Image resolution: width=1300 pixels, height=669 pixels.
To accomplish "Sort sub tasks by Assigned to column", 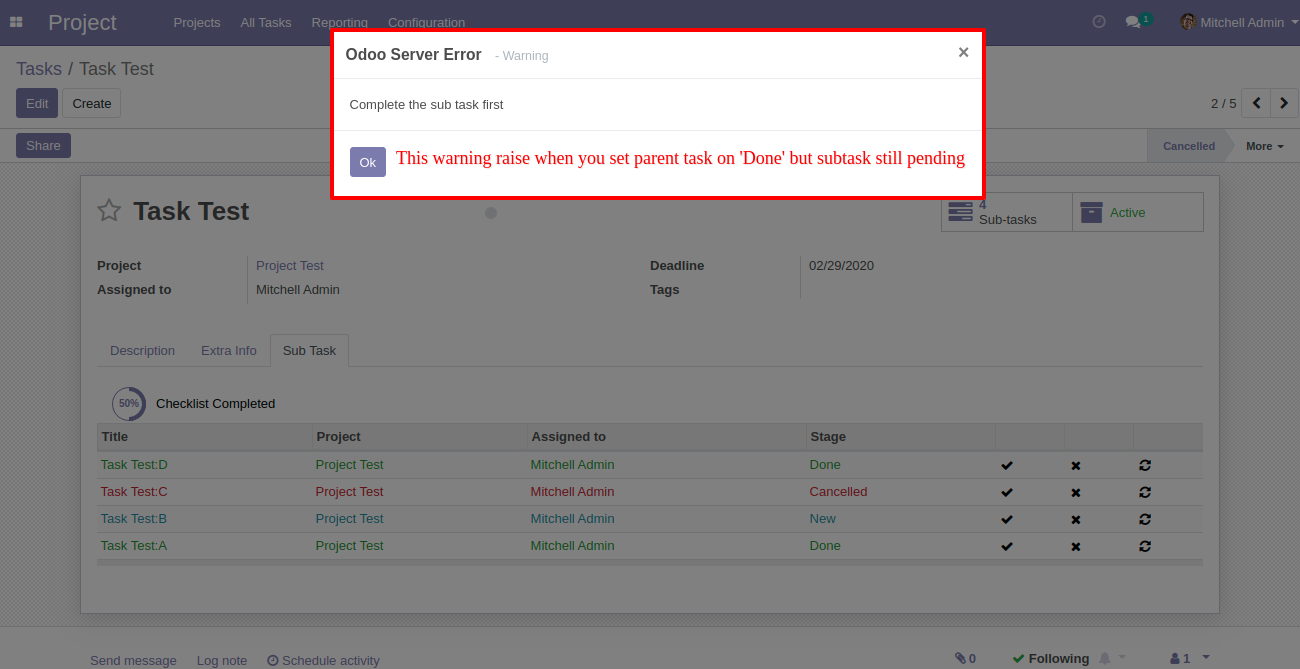I will coord(666,437).
